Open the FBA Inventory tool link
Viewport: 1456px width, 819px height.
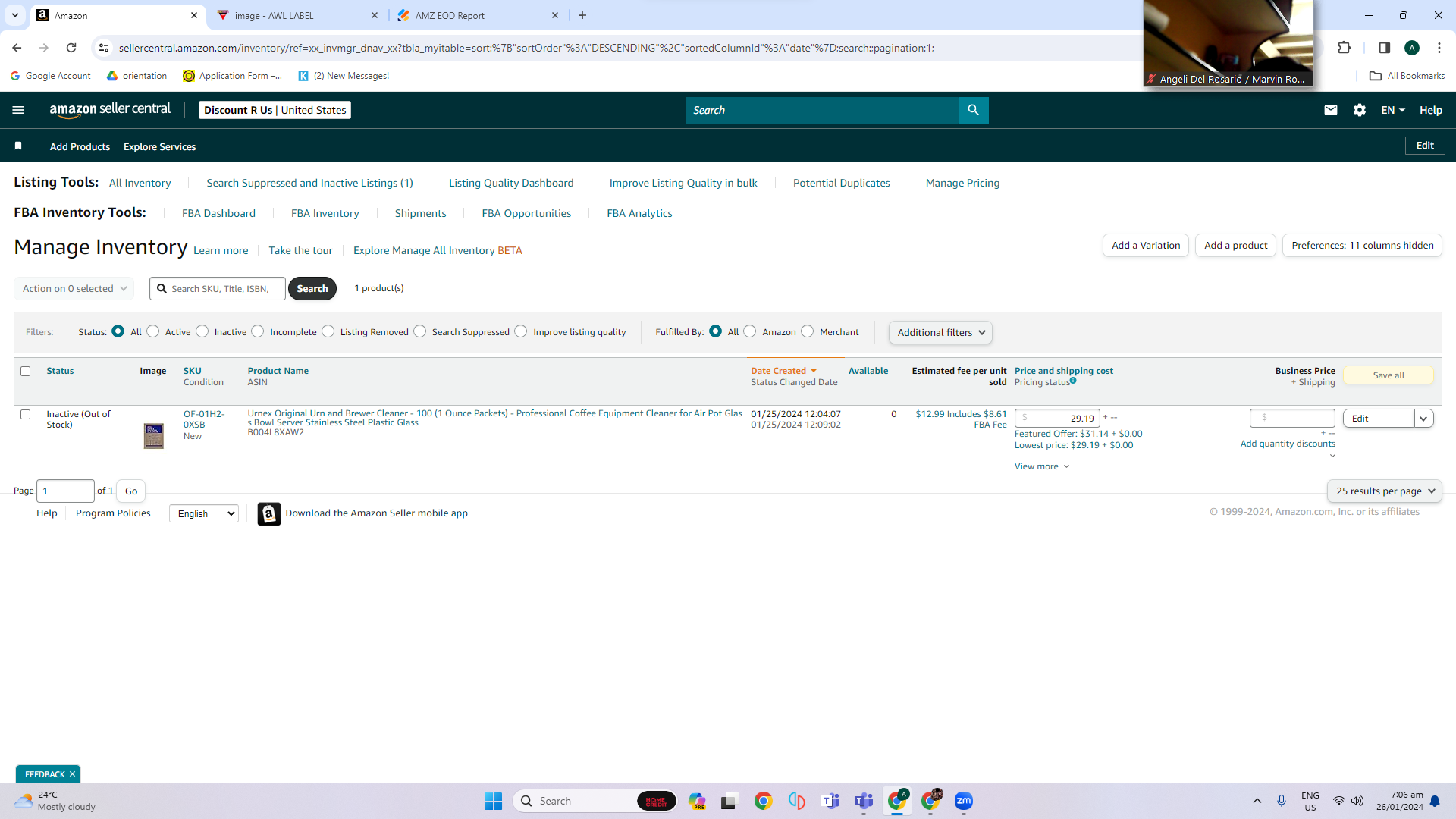pyautogui.click(x=325, y=213)
